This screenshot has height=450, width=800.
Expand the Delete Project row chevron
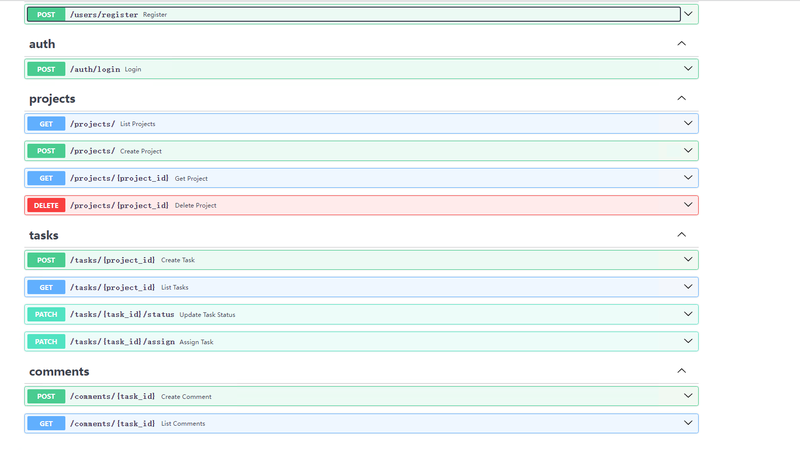tap(688, 205)
